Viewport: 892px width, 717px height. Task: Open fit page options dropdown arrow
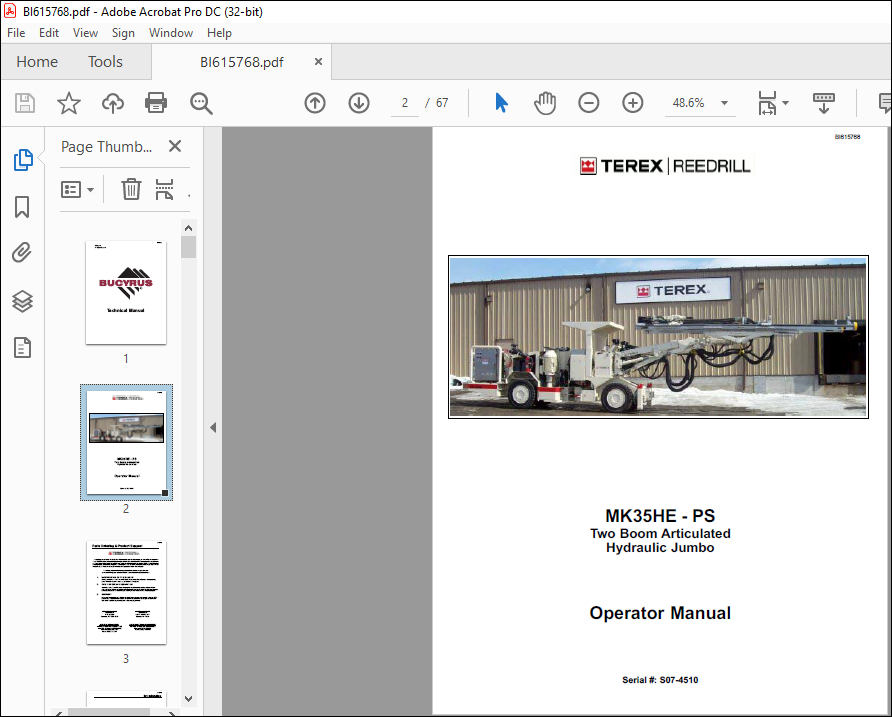(786, 103)
